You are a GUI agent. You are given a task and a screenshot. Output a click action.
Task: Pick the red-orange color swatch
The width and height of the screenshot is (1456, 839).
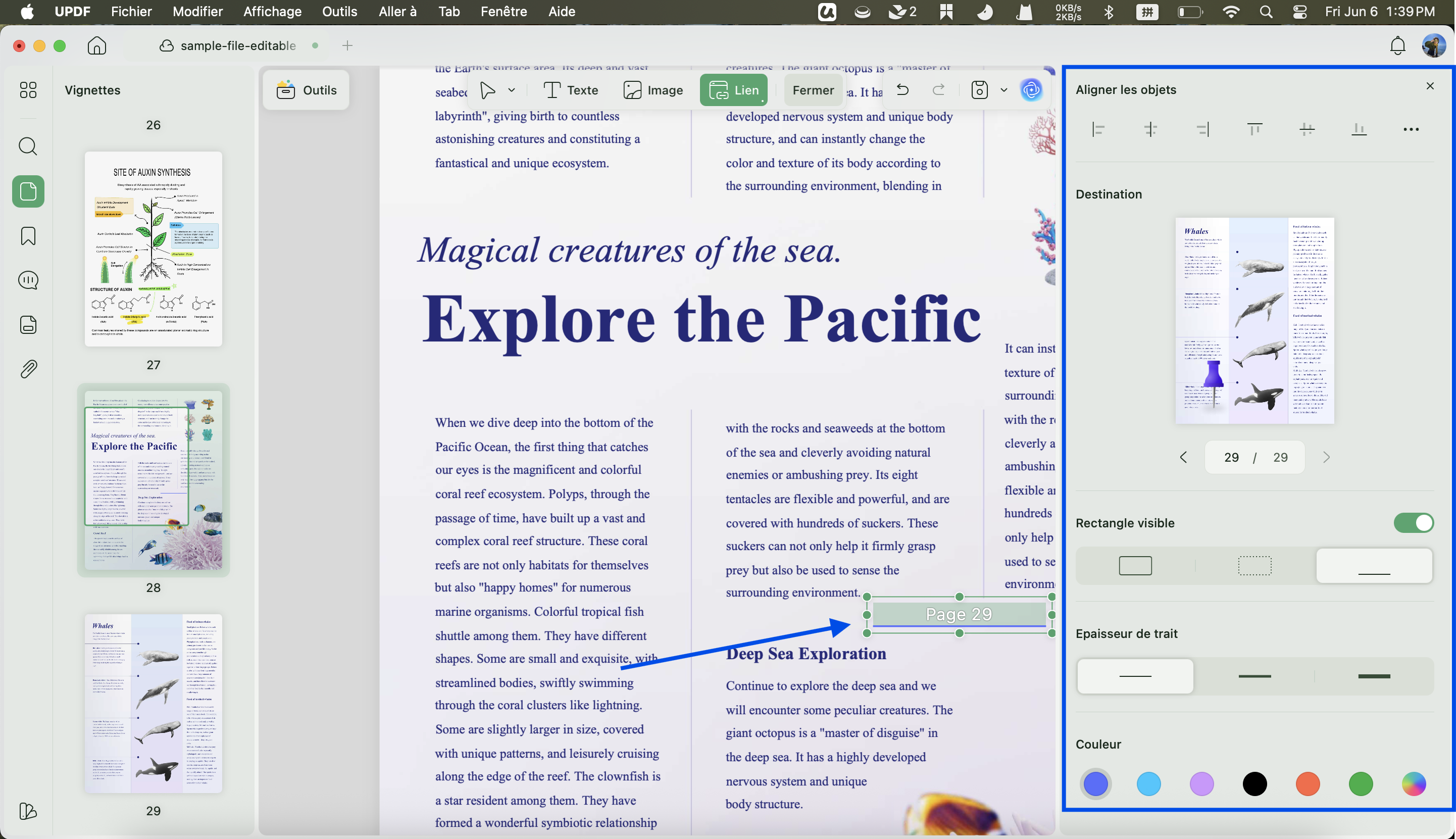click(1308, 784)
